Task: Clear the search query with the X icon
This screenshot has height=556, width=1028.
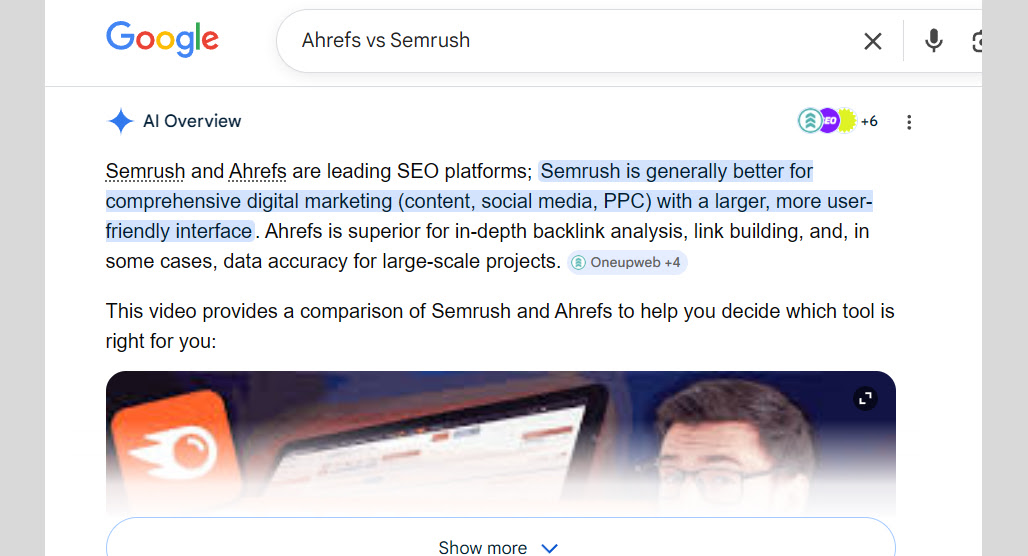Action: (873, 41)
